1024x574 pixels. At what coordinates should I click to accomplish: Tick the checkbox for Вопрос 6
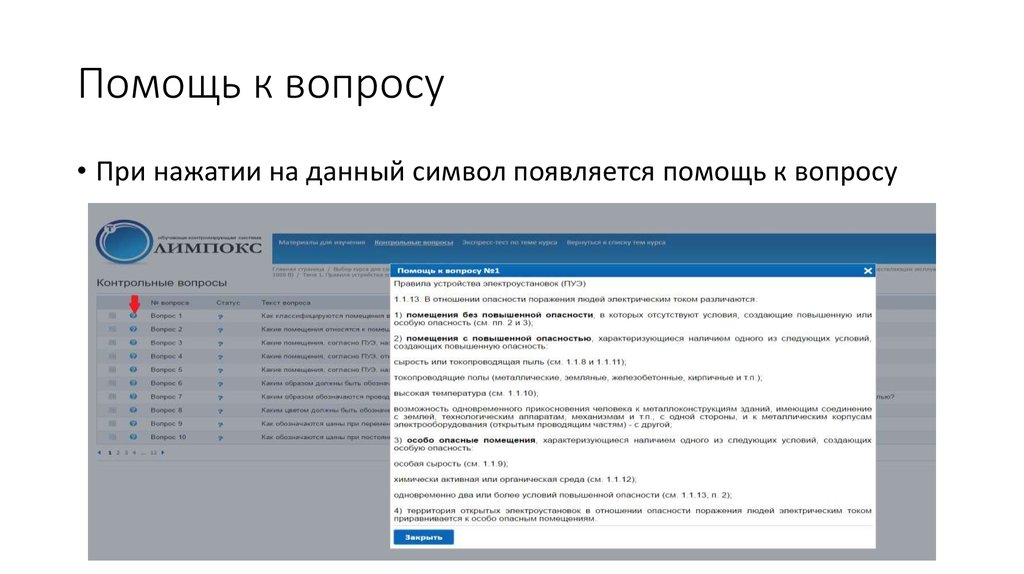[112, 383]
